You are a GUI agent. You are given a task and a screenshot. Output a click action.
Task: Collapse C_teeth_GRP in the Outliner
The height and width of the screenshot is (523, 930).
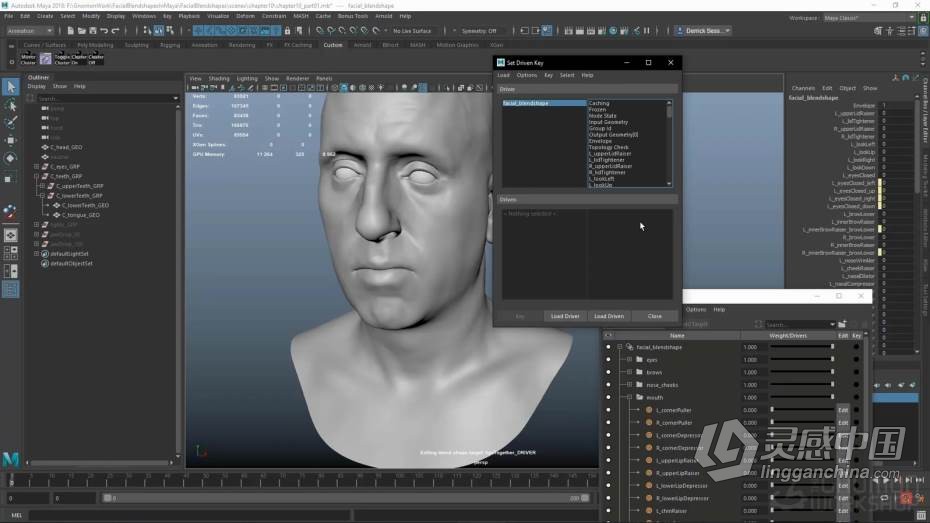point(37,176)
